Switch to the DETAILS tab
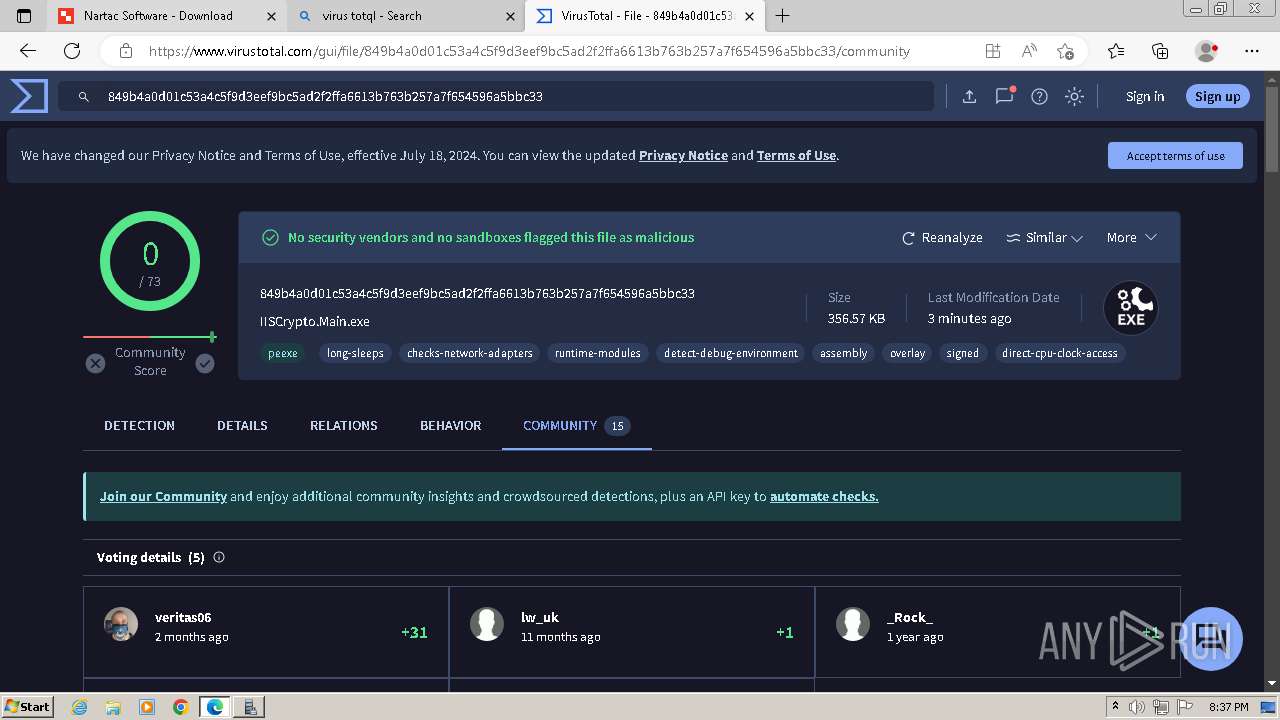 pyautogui.click(x=242, y=425)
